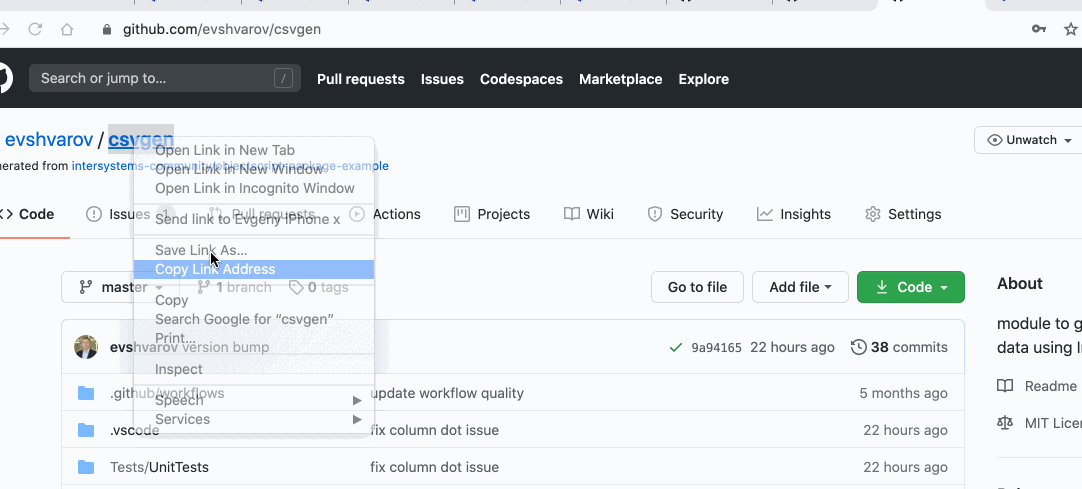The image size is (1082, 489).
Task: Click the slash shortcut icon in search box
Action: click(283, 79)
